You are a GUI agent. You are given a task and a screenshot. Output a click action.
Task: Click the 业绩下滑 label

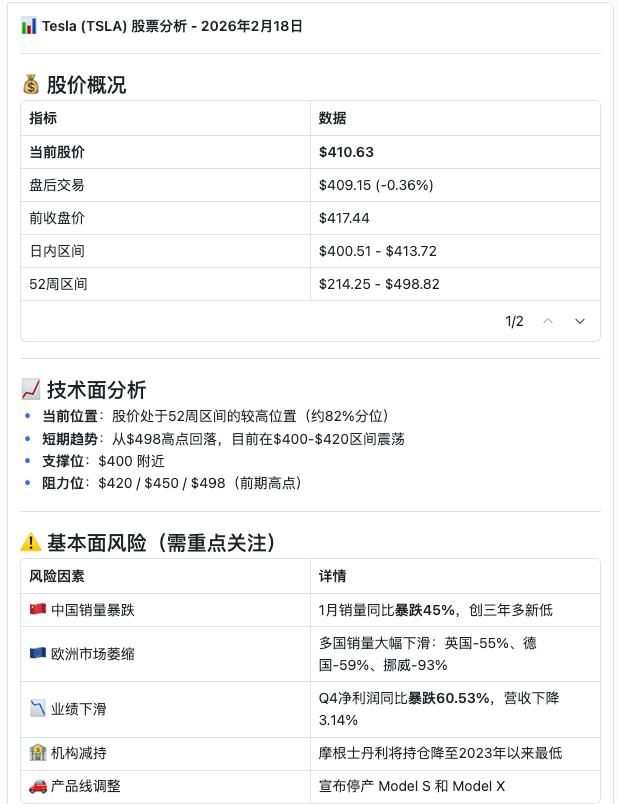click(x=78, y=709)
